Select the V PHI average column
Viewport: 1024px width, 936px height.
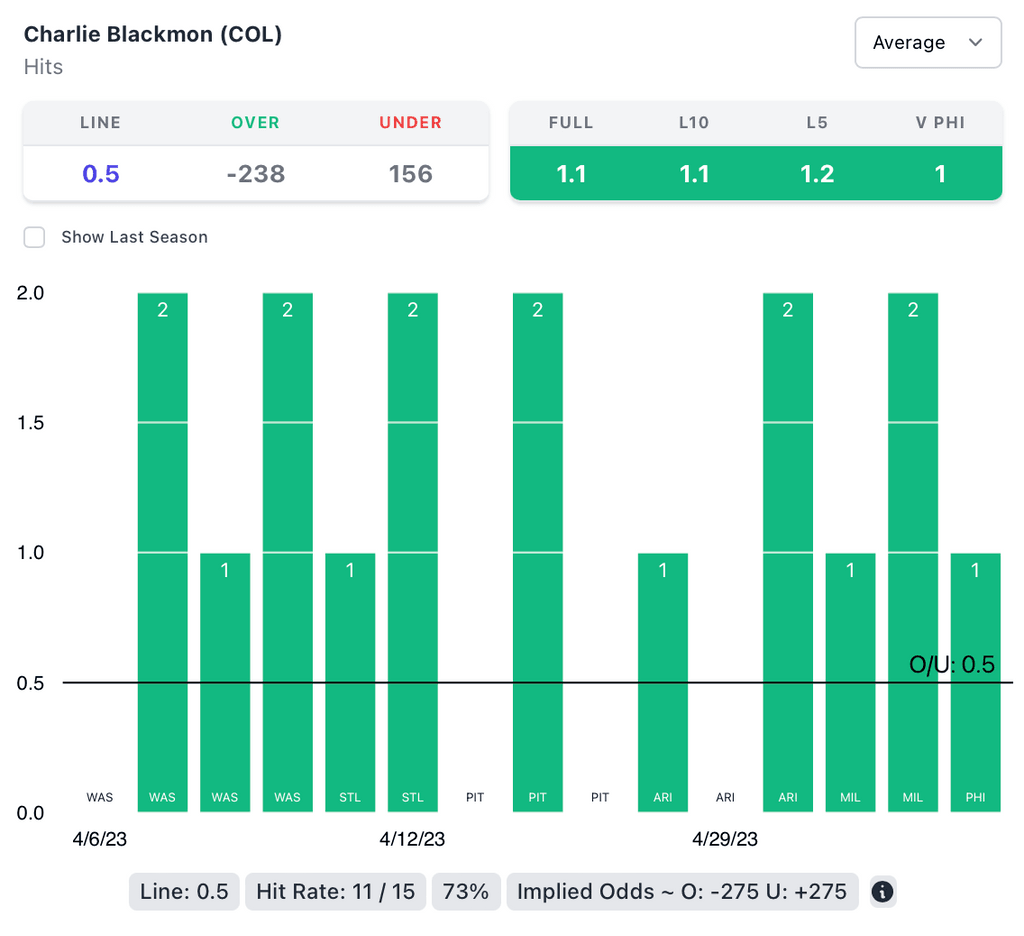(940, 173)
